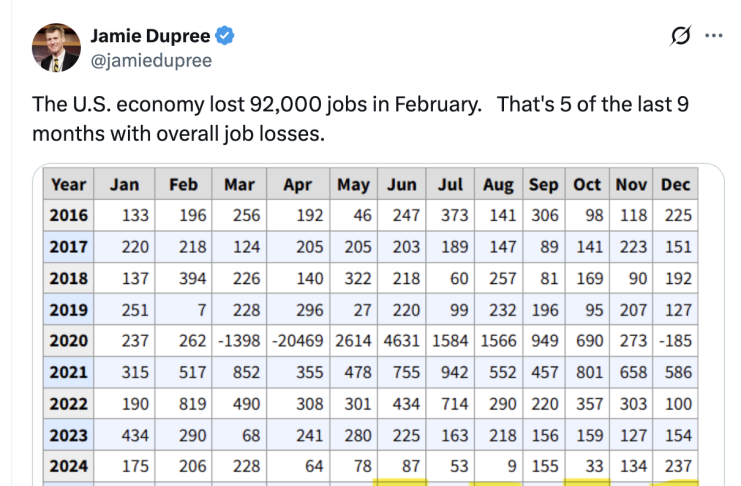The height and width of the screenshot is (486, 741).
Task: Click the blue verified badge
Action: 226,36
